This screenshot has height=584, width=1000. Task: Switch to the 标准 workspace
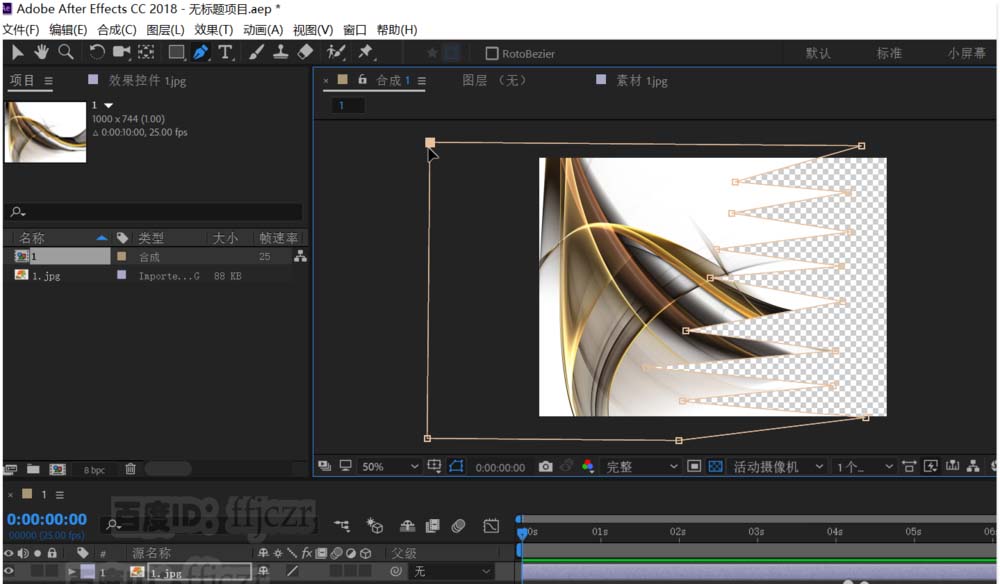click(888, 53)
